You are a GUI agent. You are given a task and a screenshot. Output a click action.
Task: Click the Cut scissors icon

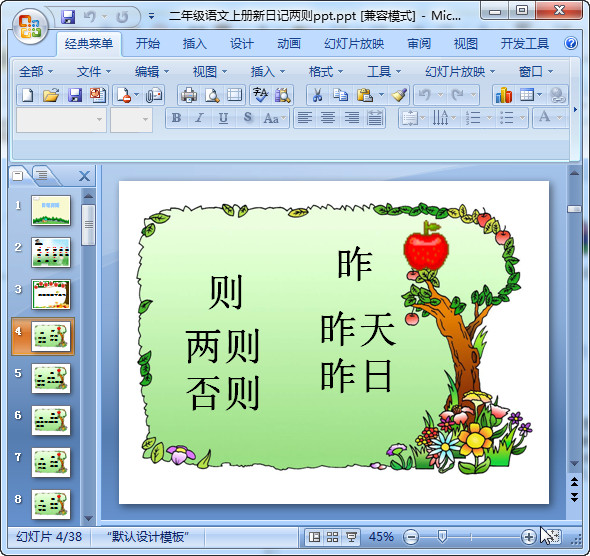(x=318, y=95)
